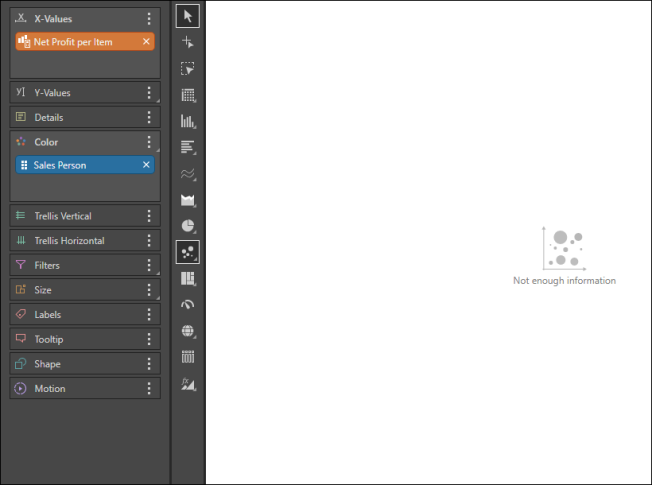Select the map globe visualization icon
The width and height of the screenshot is (652, 485).
(187, 330)
